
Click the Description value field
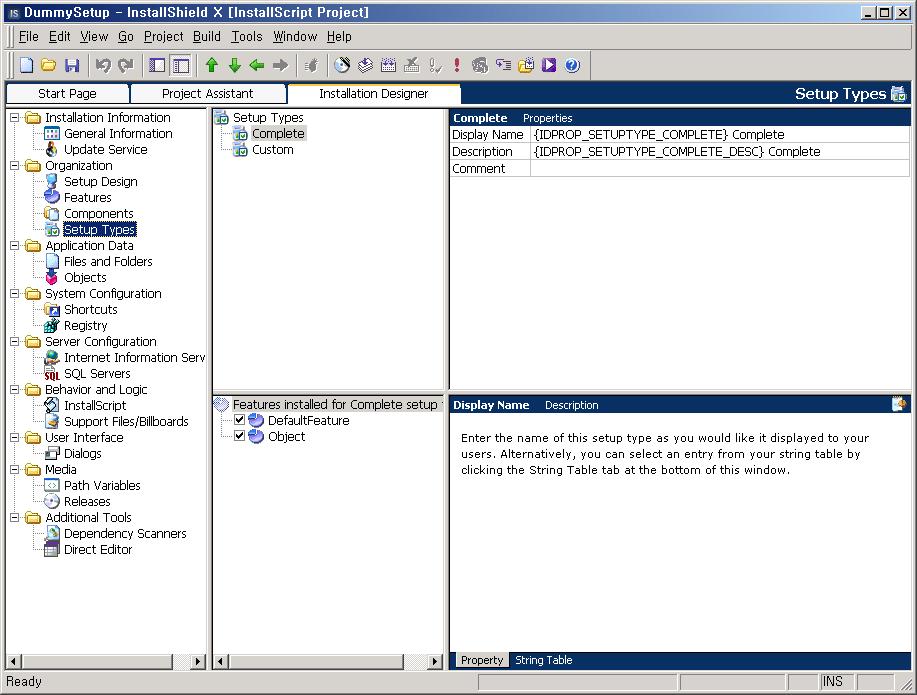point(720,152)
